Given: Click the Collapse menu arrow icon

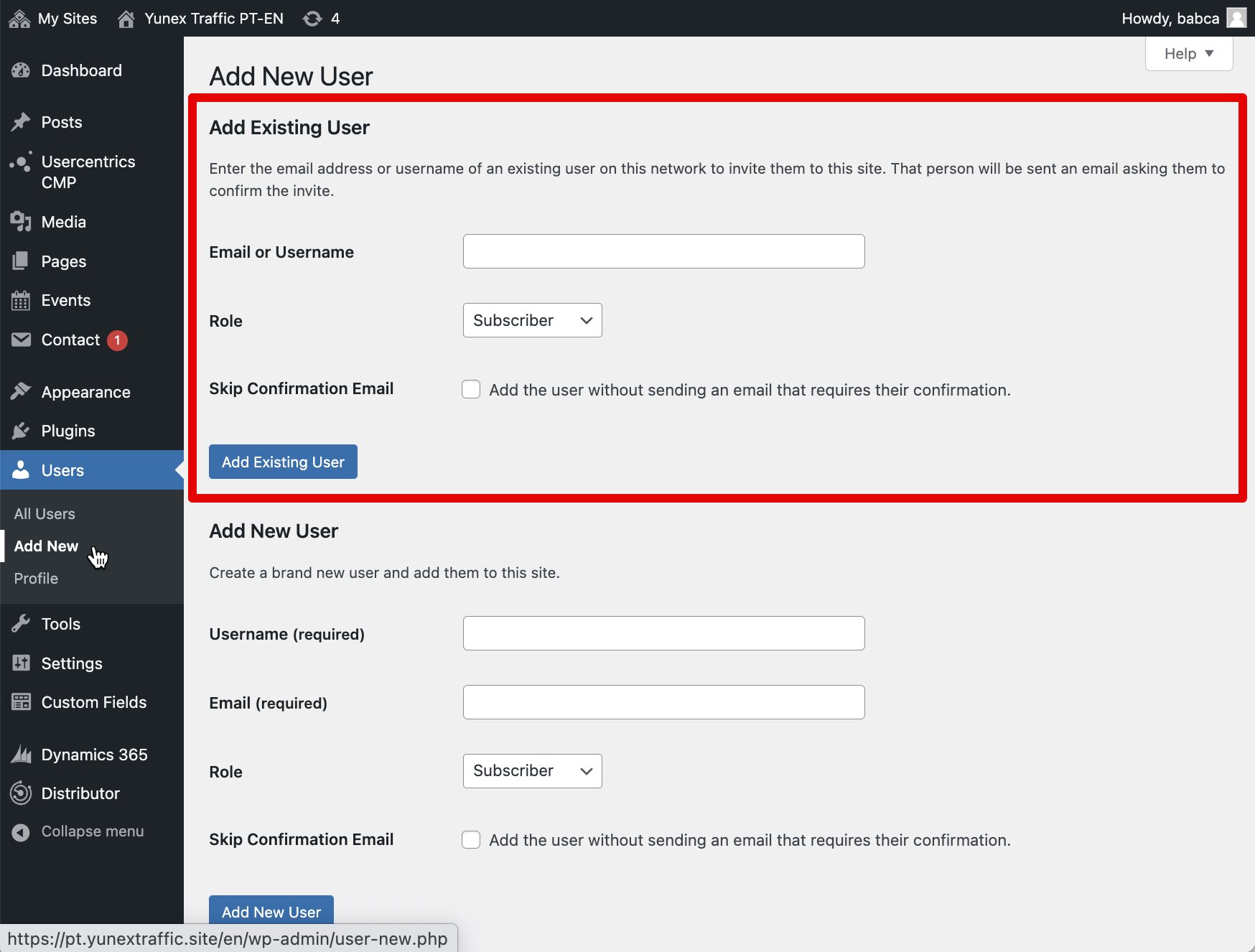Looking at the screenshot, I should (21, 832).
